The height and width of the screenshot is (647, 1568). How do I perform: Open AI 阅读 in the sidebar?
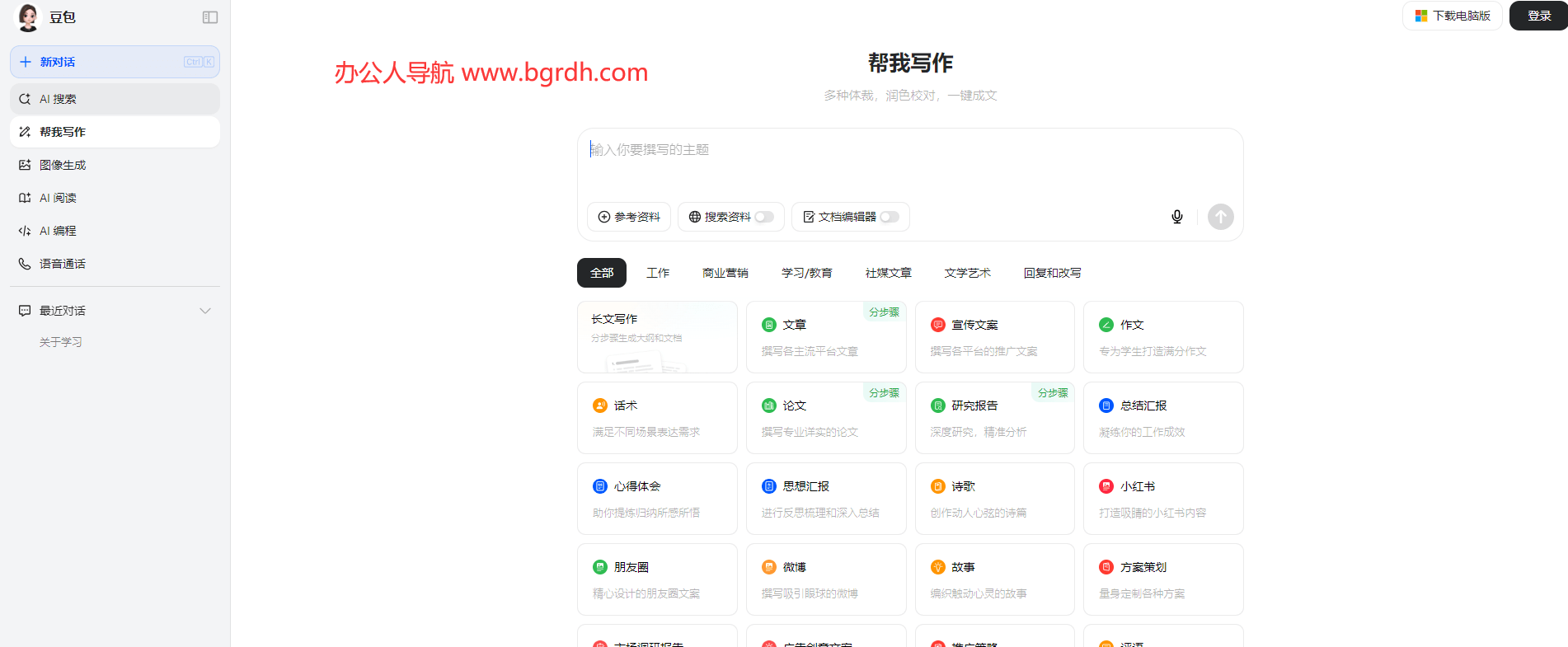115,198
